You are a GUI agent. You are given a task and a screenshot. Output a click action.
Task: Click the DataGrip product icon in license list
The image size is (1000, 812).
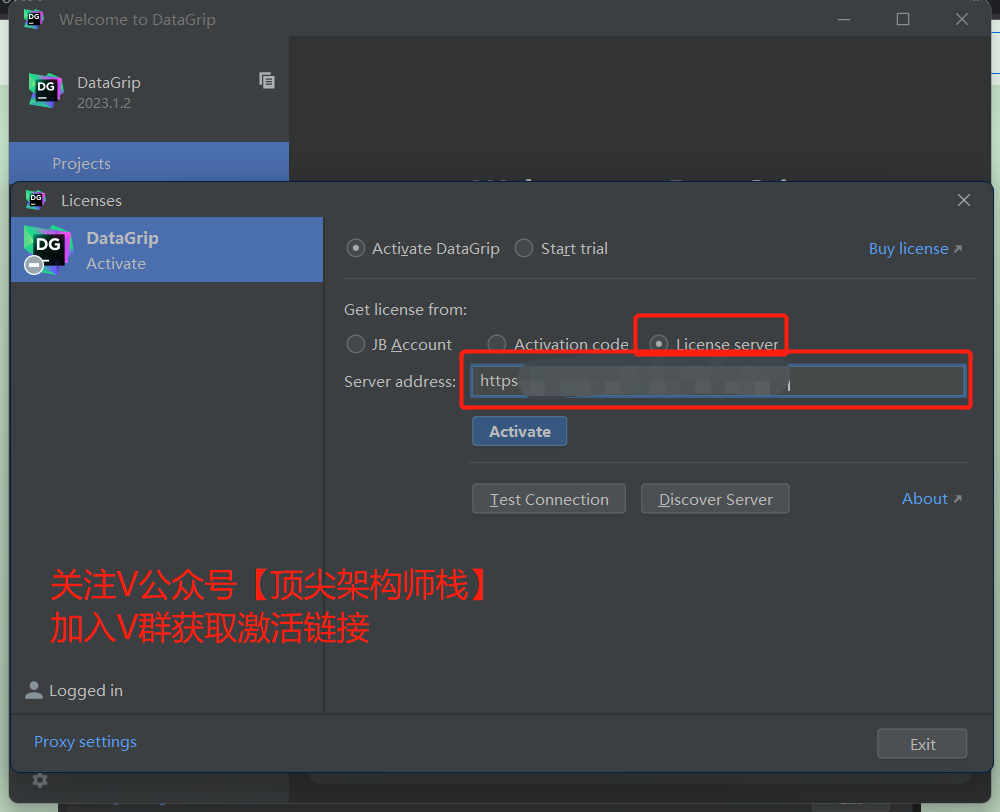tap(47, 249)
